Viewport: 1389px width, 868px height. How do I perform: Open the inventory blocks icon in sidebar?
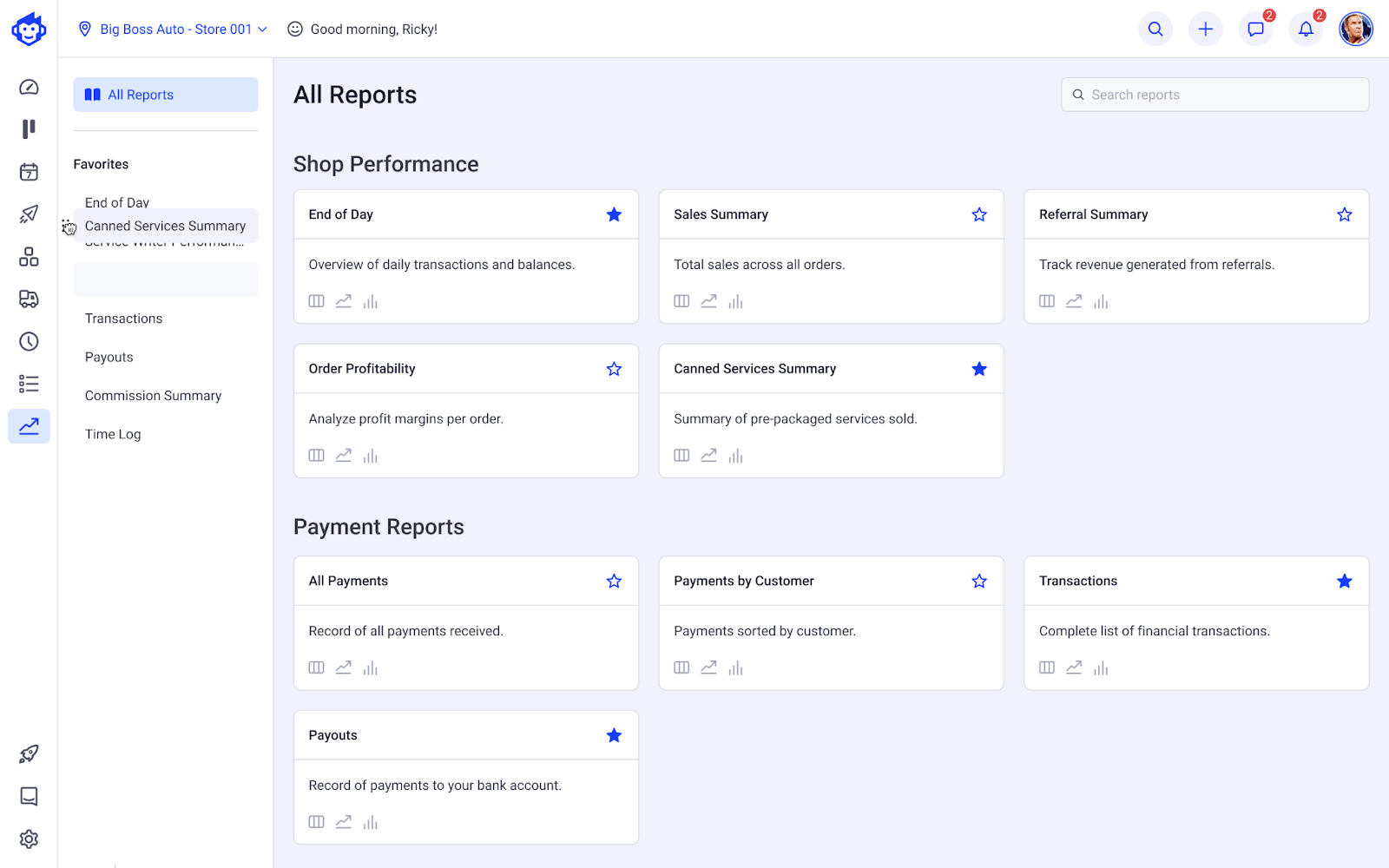[x=29, y=257]
